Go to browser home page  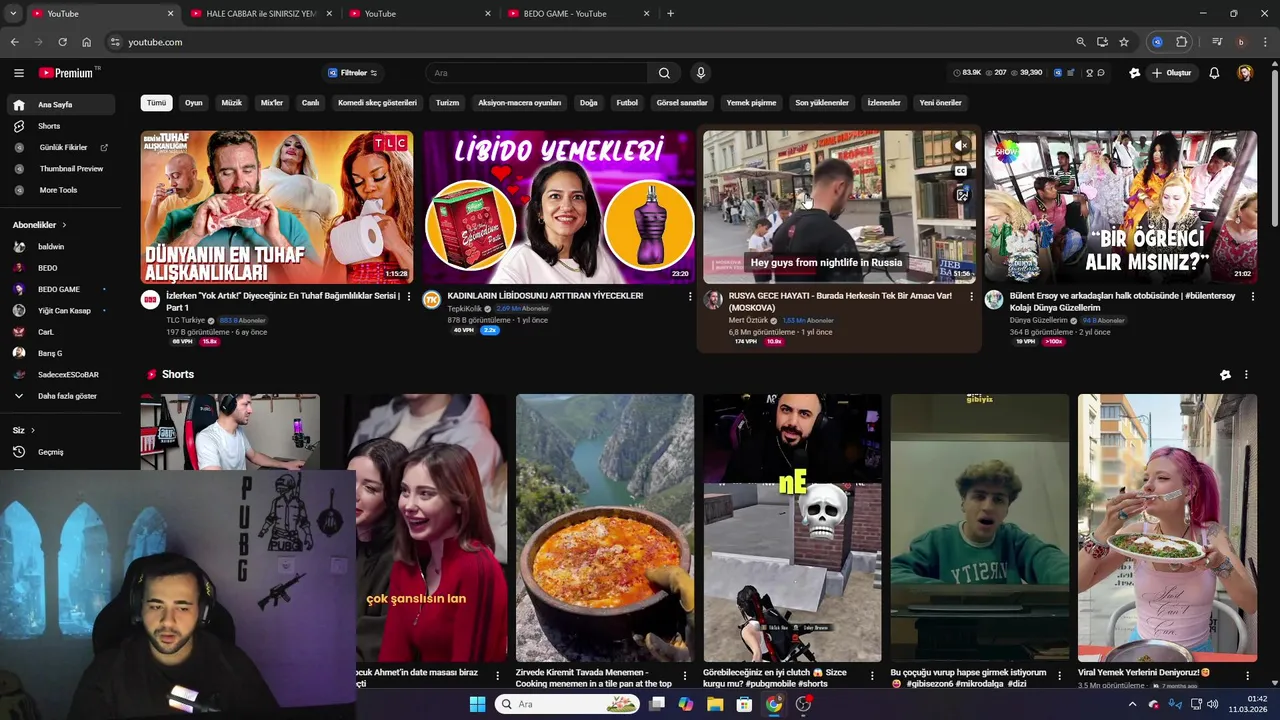tap(86, 42)
